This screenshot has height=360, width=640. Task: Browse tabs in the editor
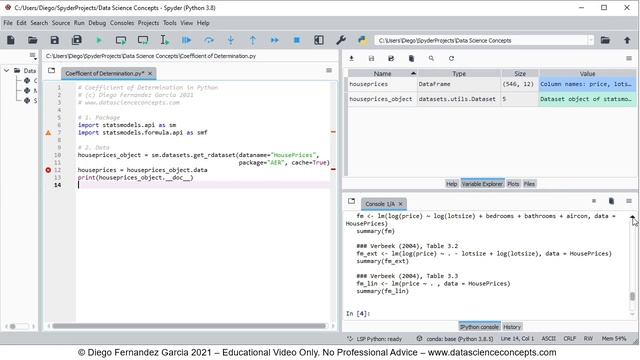pos(51,71)
